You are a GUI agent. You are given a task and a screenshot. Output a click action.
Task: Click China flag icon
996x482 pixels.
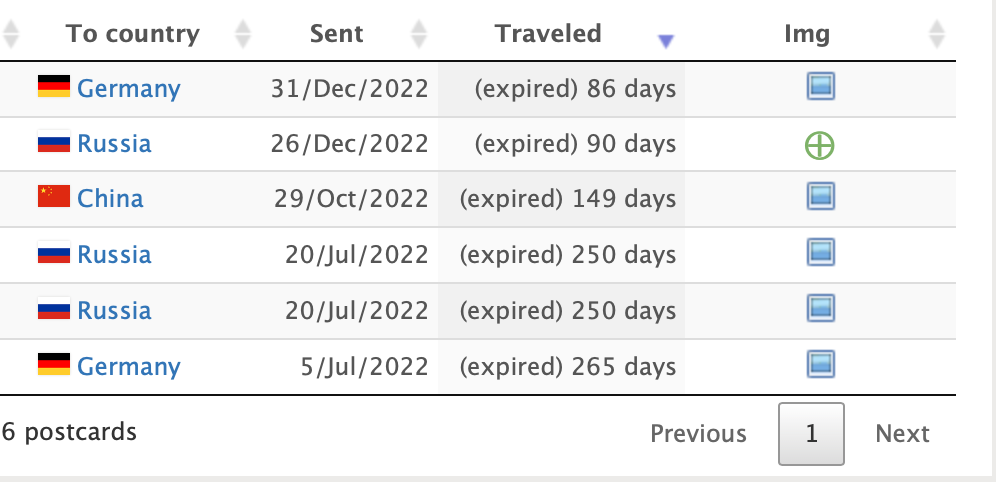pyautogui.click(x=54, y=197)
